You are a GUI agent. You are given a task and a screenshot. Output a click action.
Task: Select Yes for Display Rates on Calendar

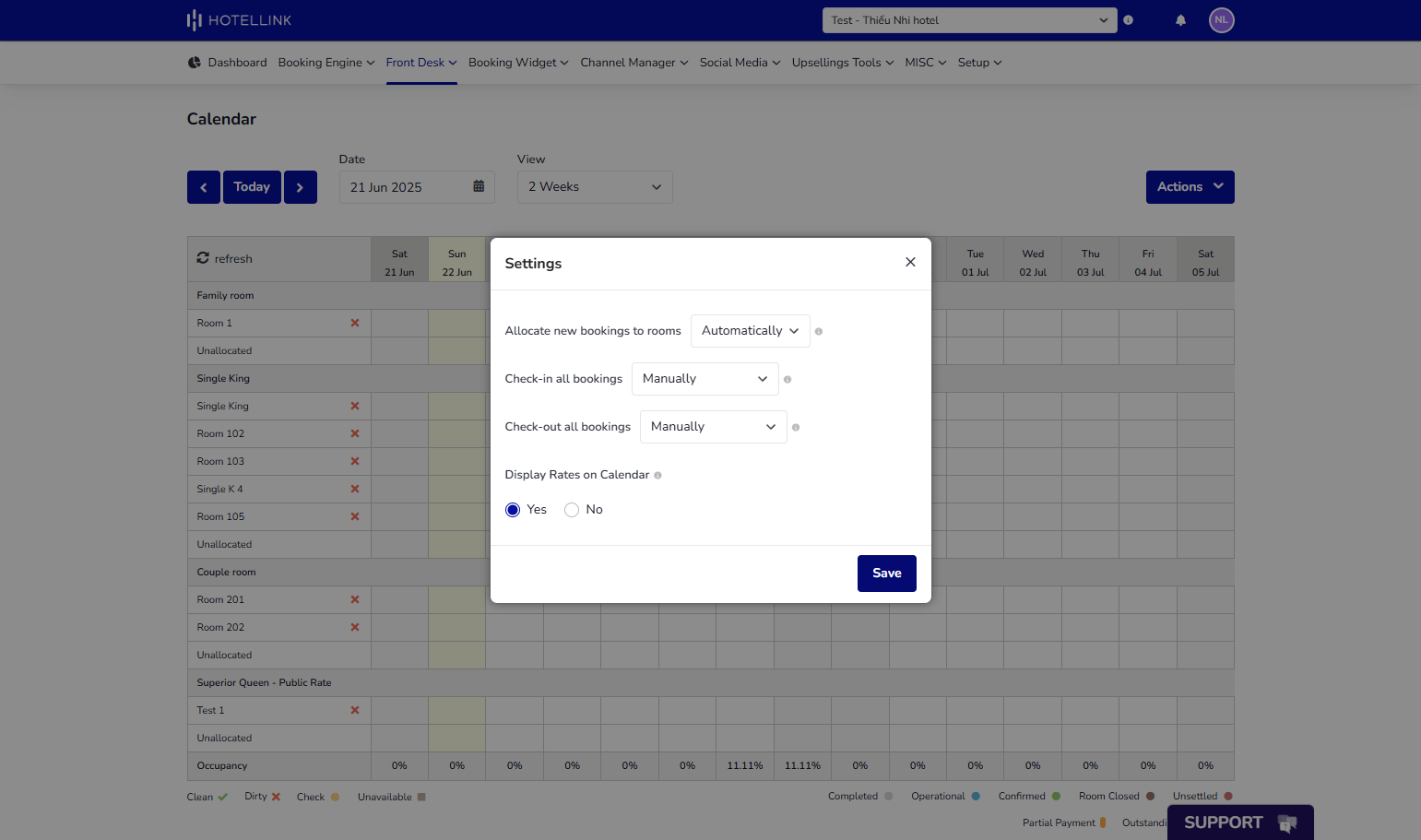click(x=513, y=510)
